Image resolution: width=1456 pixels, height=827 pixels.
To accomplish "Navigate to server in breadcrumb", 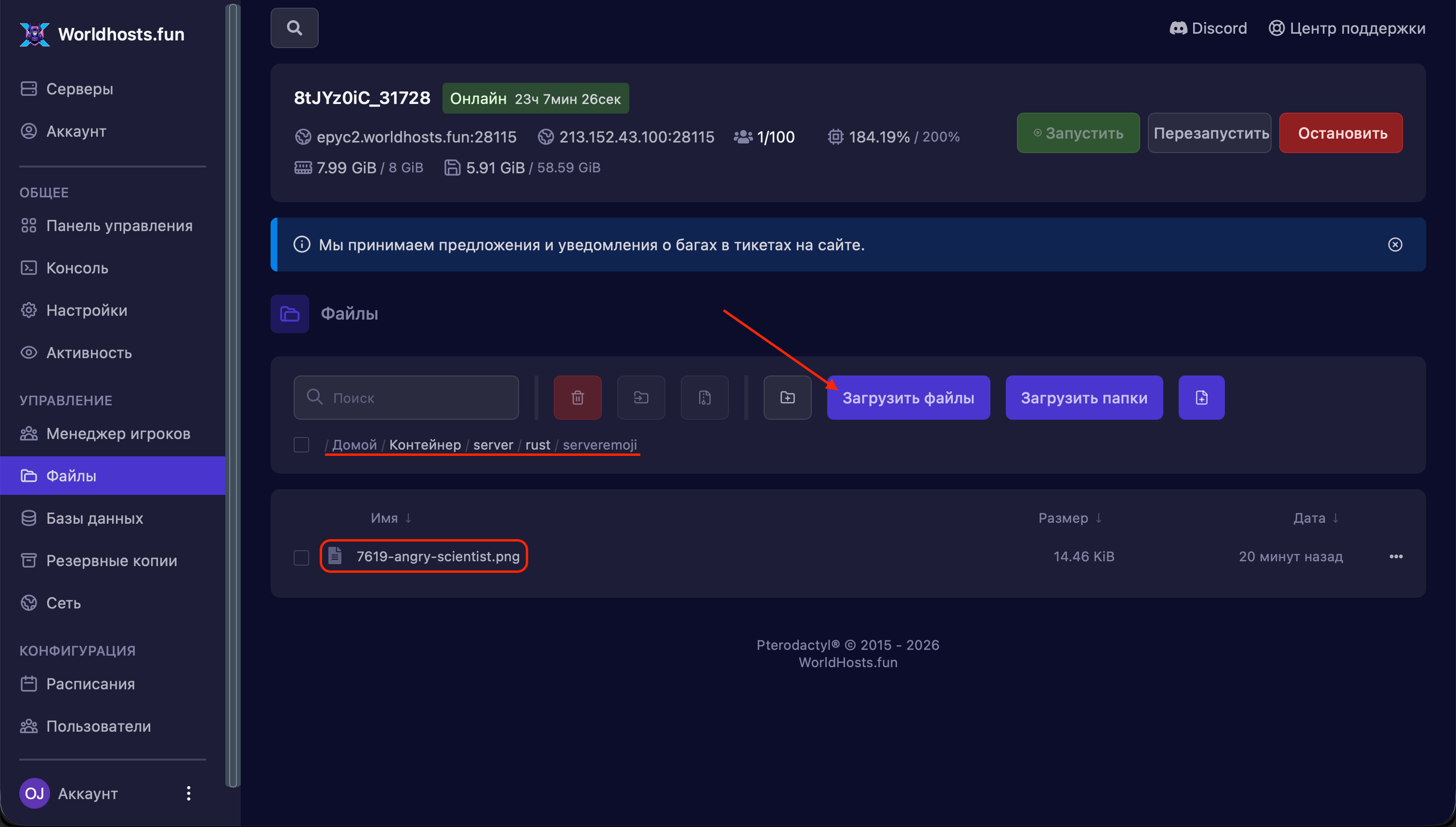I will pos(493,445).
